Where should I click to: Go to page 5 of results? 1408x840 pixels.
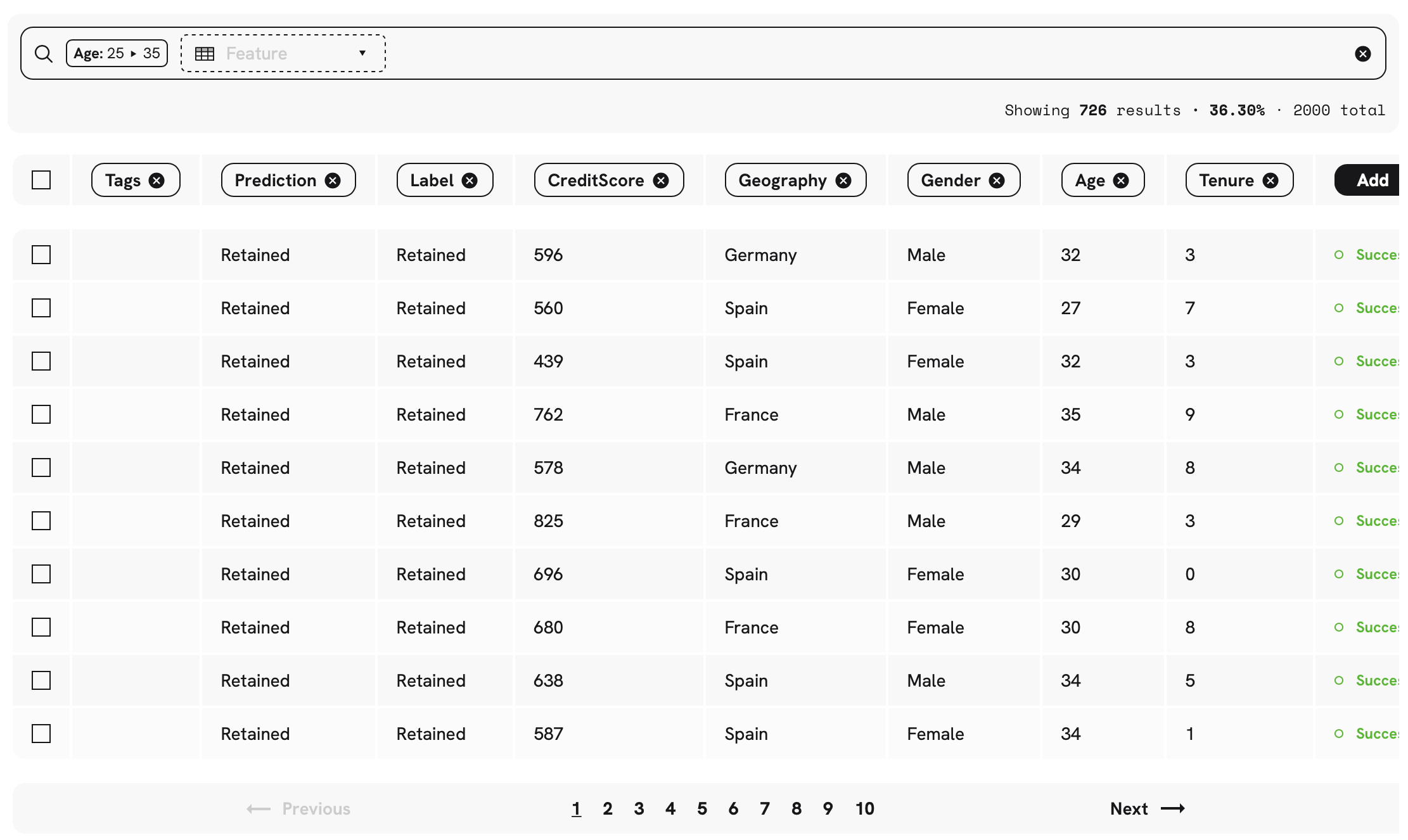coord(701,809)
